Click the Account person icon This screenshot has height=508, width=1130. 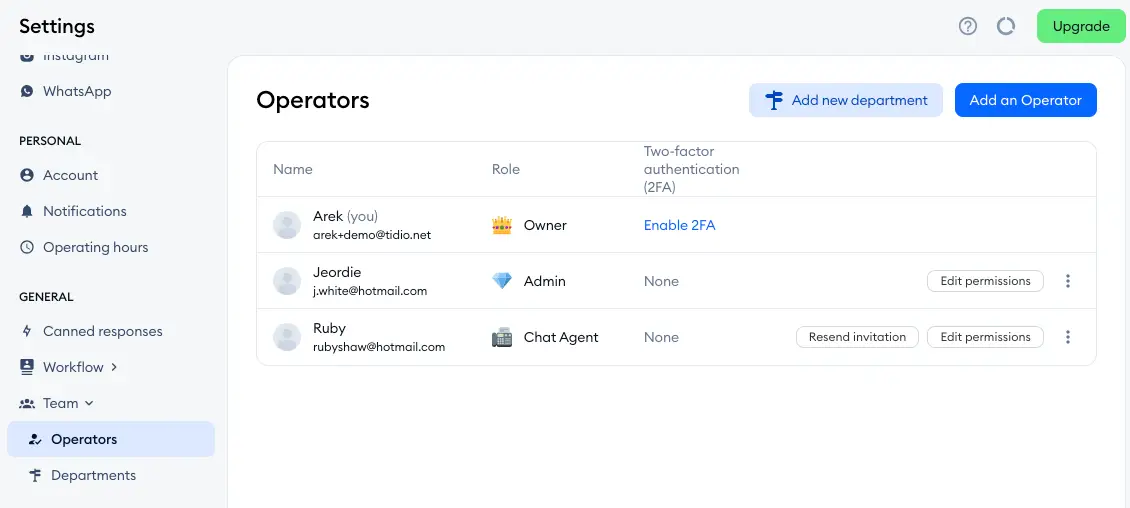27,175
